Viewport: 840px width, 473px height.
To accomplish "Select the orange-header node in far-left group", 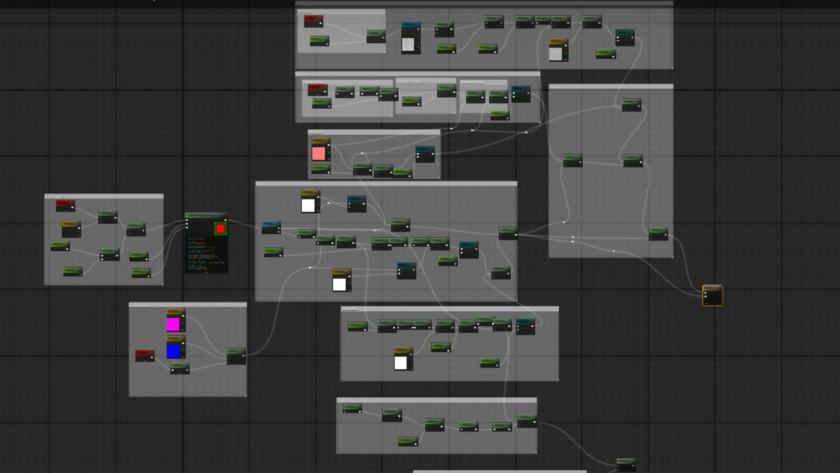I will click(71, 229).
